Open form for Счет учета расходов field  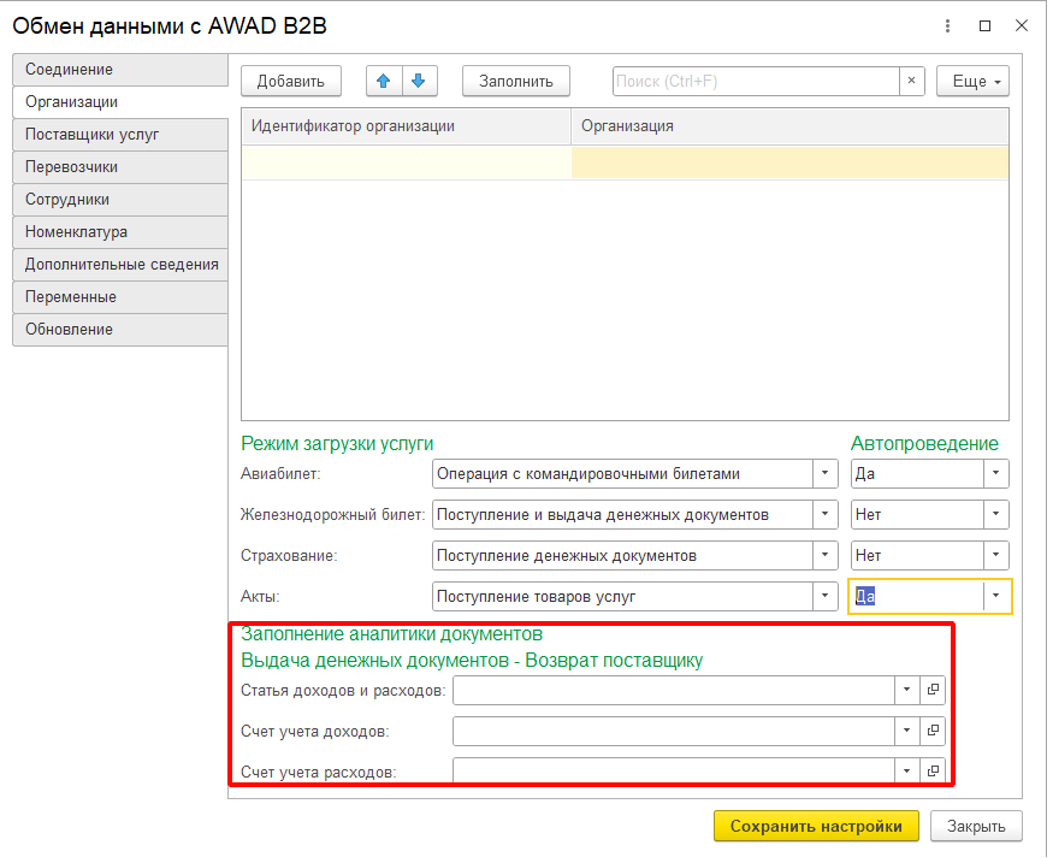pos(933,771)
